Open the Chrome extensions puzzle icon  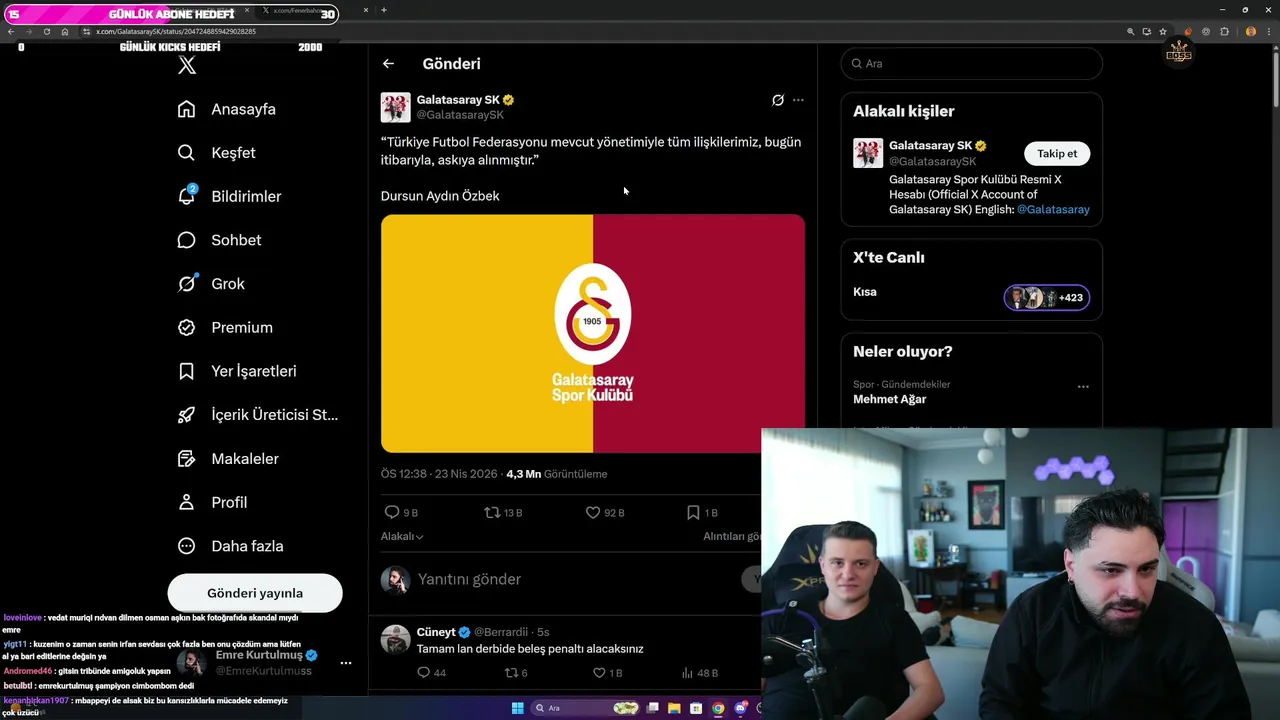1225,32
